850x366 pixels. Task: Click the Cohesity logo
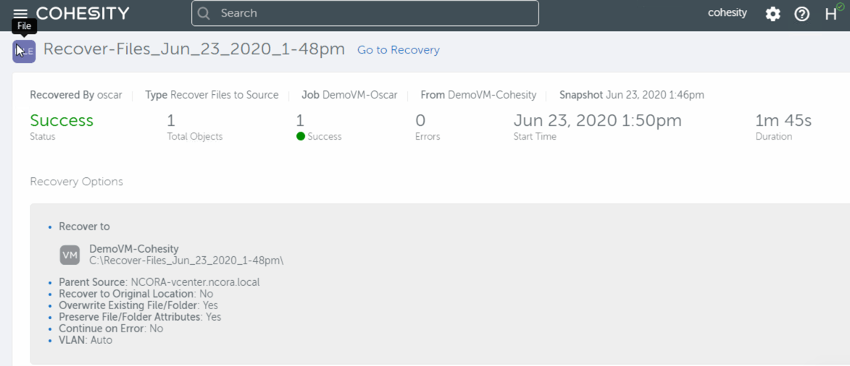pos(83,14)
